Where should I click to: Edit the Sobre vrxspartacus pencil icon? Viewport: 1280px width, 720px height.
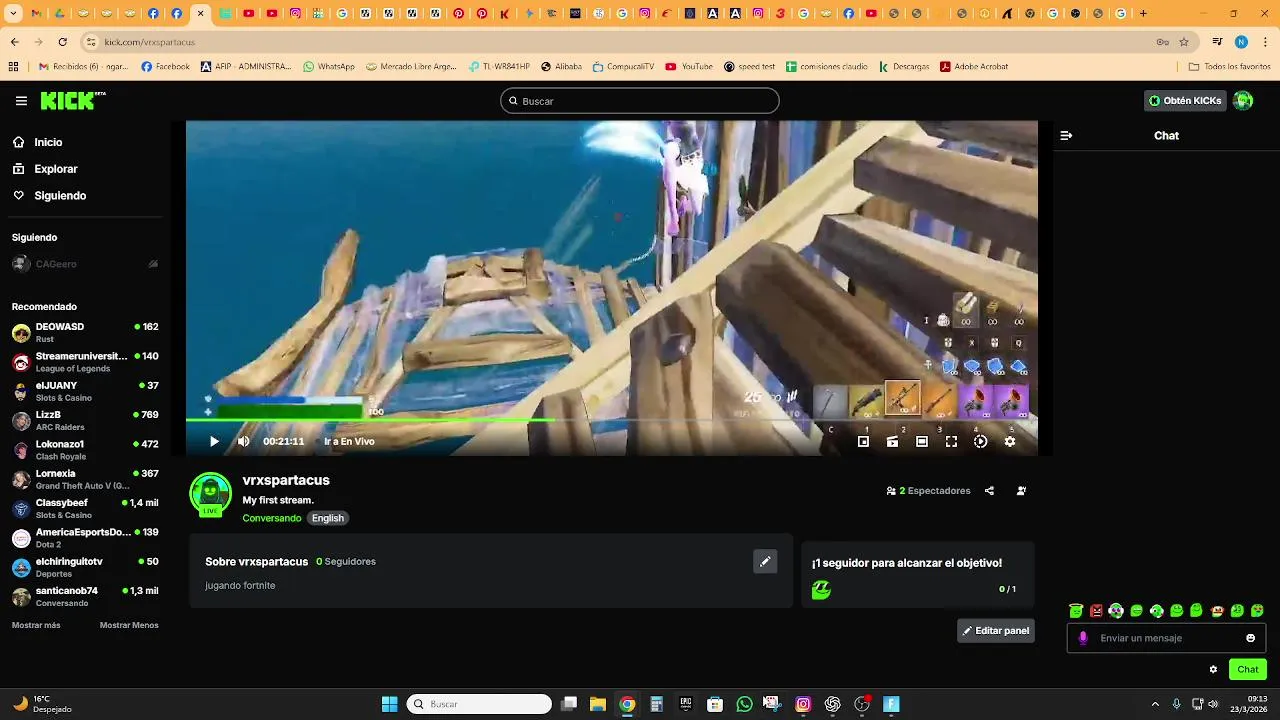tap(765, 562)
